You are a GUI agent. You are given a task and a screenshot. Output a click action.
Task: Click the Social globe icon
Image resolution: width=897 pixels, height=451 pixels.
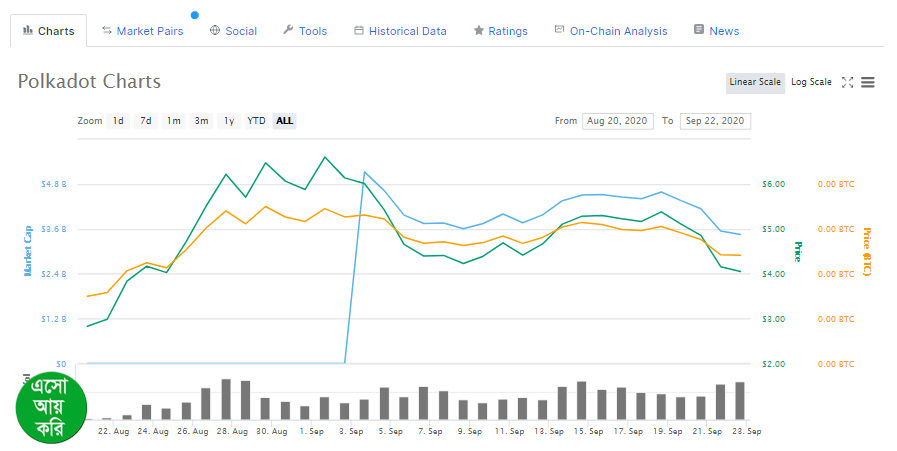[214, 30]
